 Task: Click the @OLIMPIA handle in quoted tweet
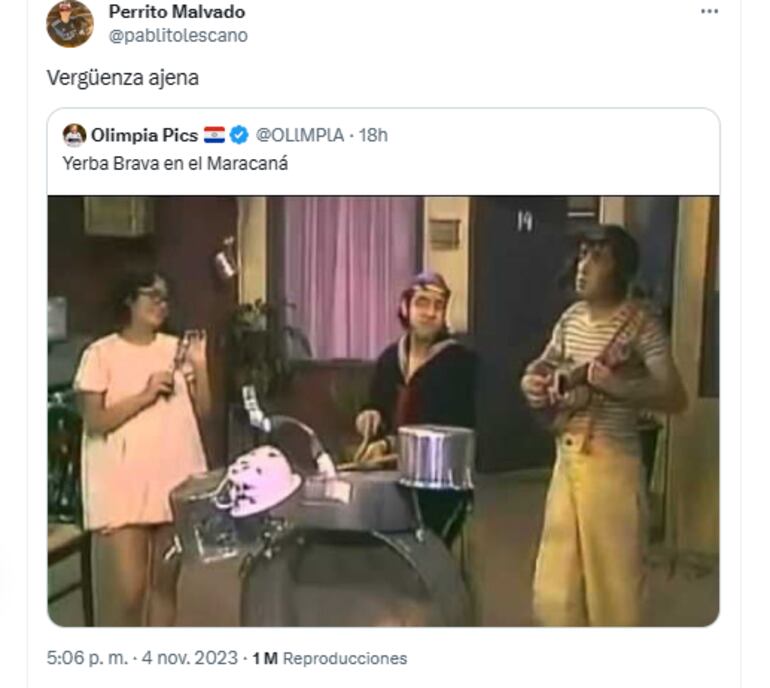click(300, 135)
